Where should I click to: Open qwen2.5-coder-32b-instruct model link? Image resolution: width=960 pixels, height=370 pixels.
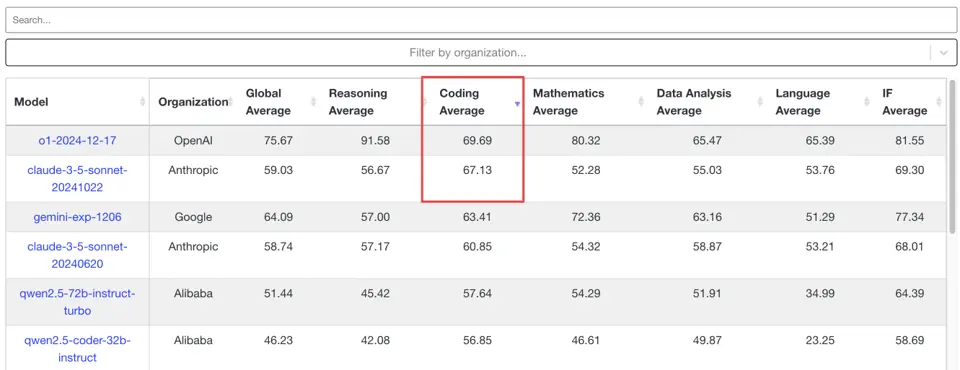pyautogui.click(x=77, y=349)
